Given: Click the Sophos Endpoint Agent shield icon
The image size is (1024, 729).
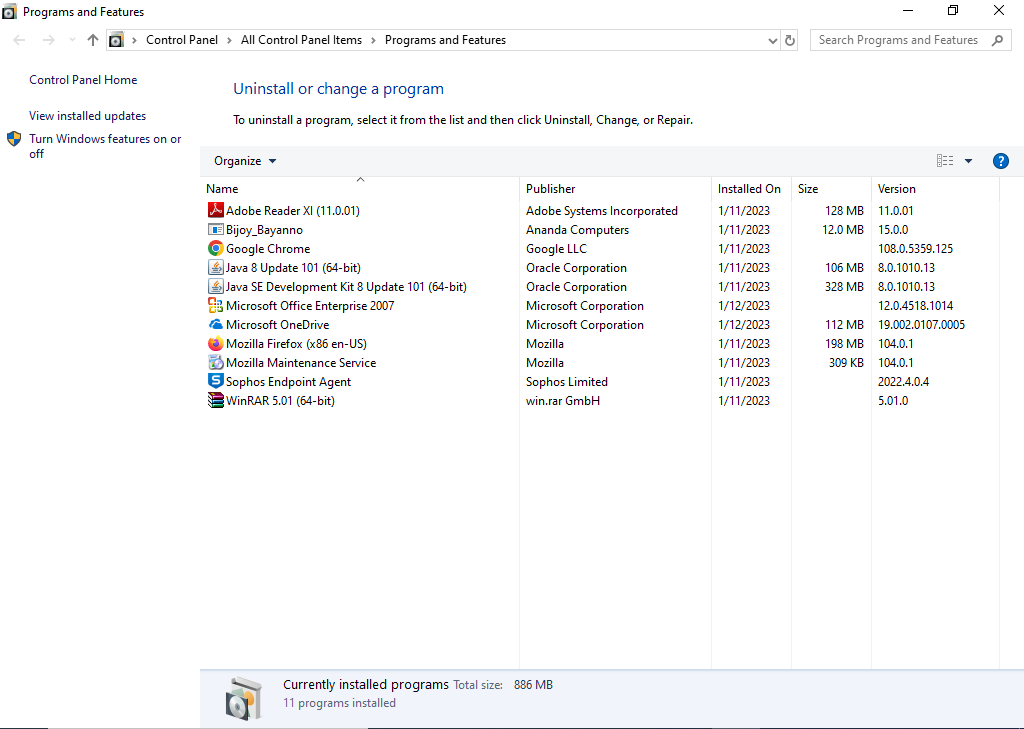Looking at the screenshot, I should pyautogui.click(x=216, y=381).
